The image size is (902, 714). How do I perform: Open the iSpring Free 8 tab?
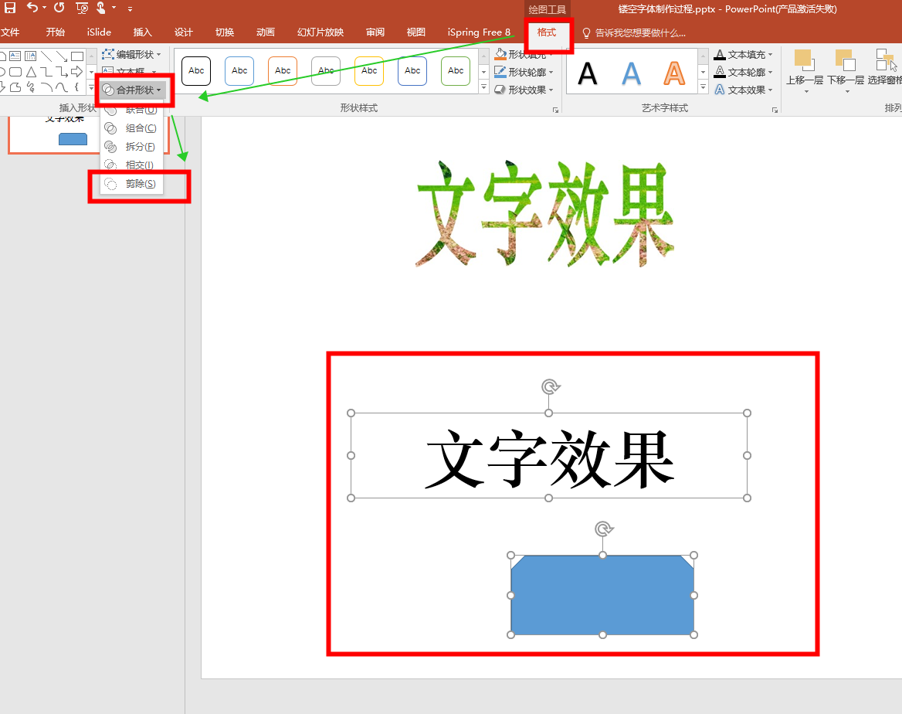(479, 32)
